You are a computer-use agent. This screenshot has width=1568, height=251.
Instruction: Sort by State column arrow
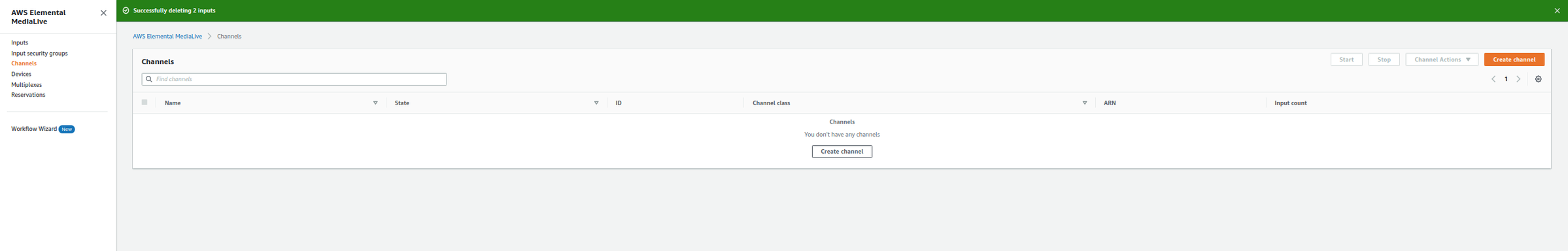pos(596,103)
